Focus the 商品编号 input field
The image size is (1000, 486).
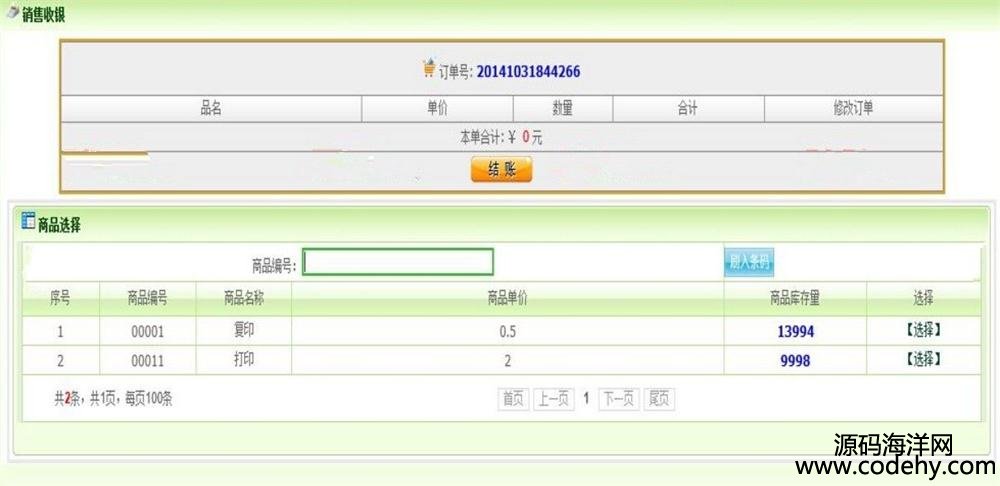[x=398, y=262]
